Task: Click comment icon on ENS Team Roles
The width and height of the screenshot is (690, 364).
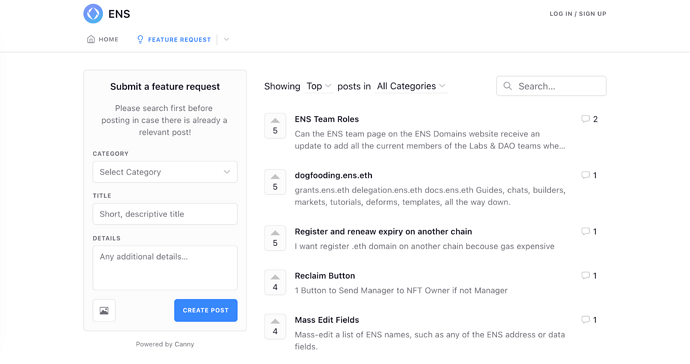Action: 585,119
